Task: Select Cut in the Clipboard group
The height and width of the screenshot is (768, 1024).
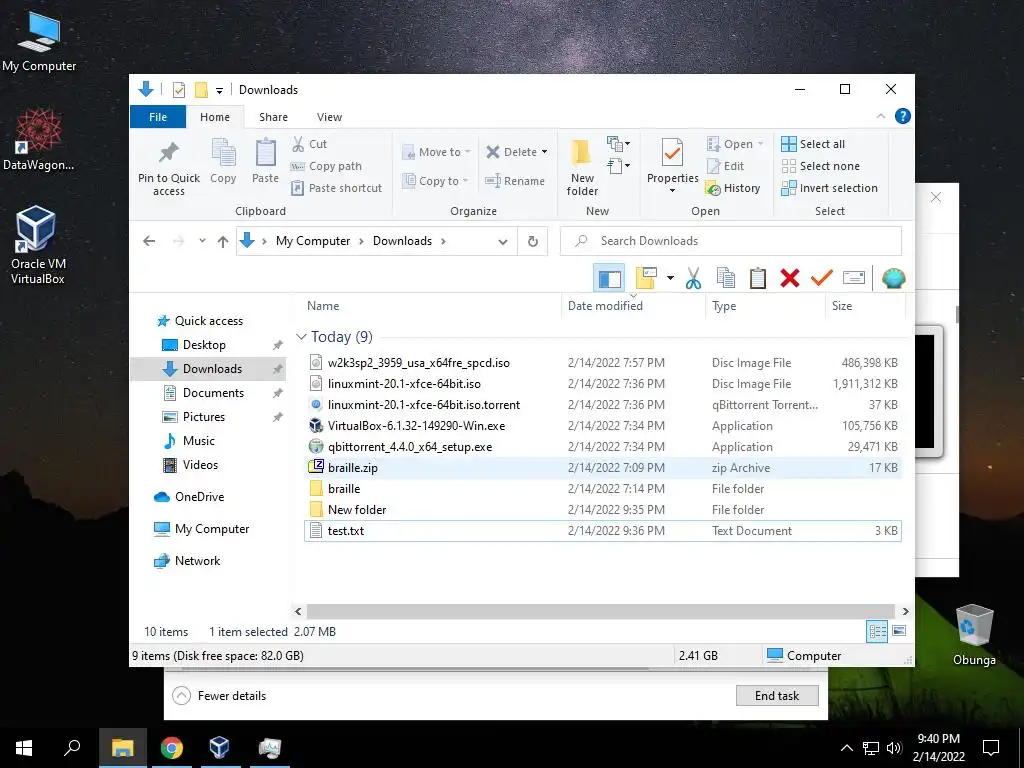Action: pos(310,144)
